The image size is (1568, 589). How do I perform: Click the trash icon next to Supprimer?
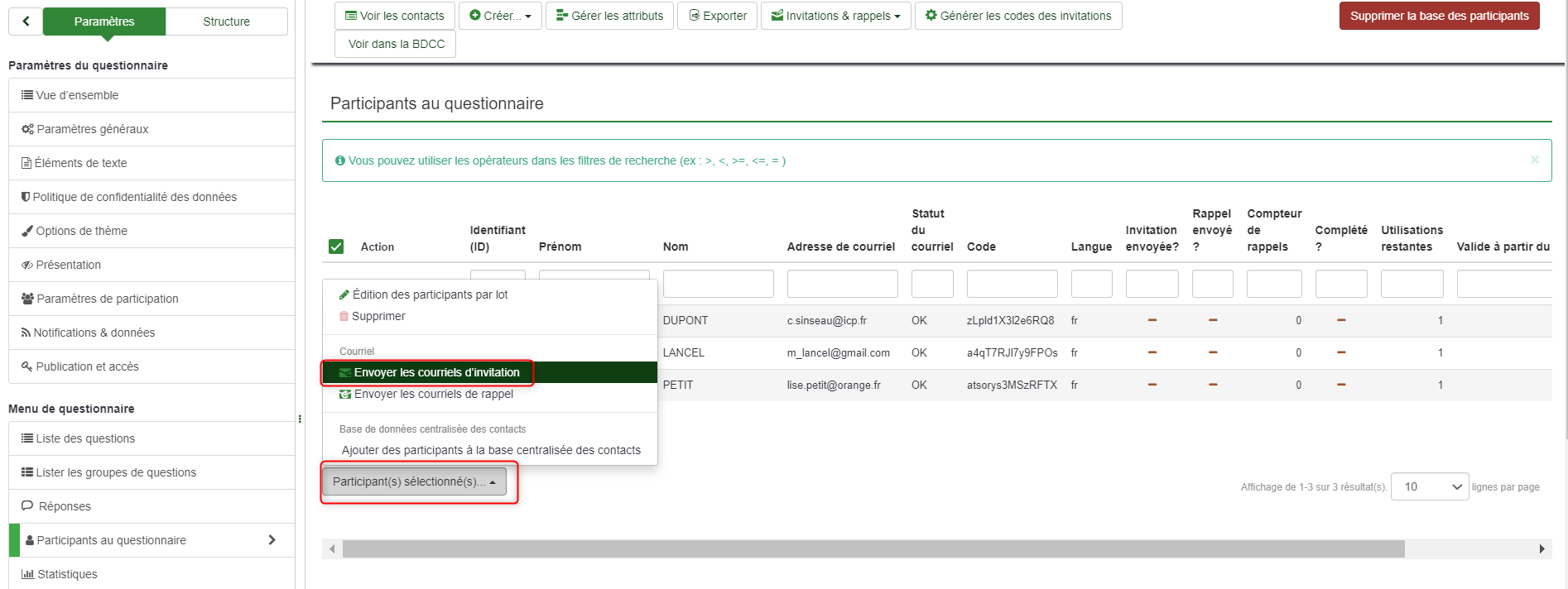[x=344, y=316]
